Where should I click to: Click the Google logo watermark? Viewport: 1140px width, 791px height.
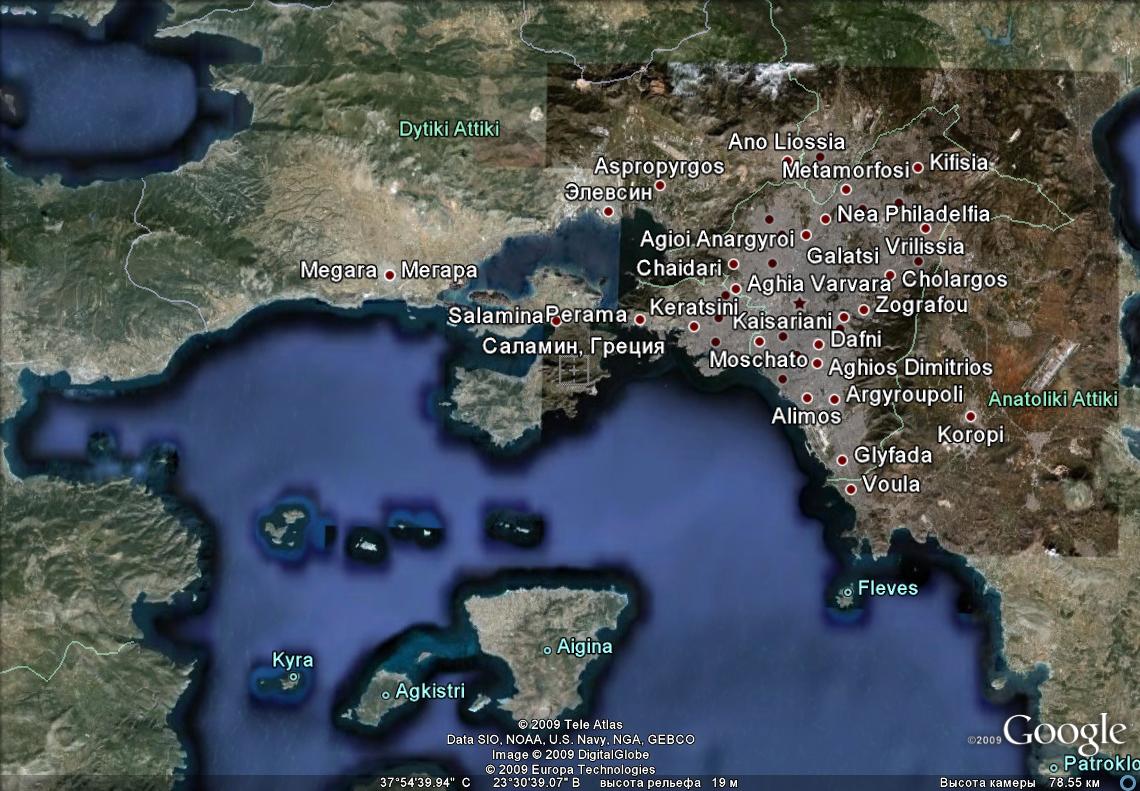pos(1064,732)
